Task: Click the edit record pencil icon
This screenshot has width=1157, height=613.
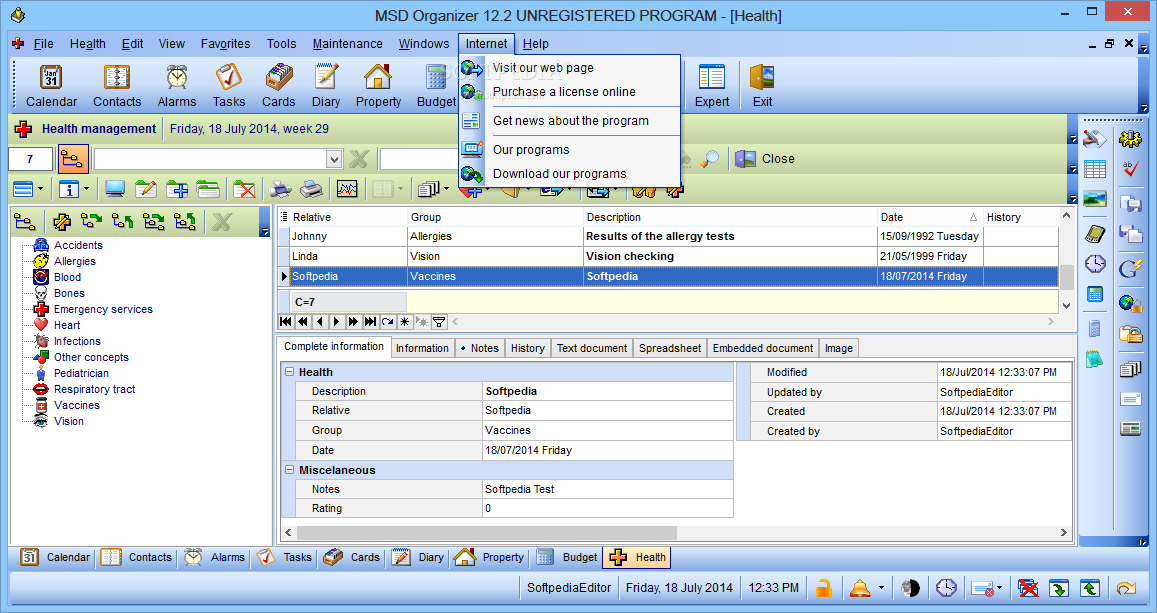Action: (146, 190)
